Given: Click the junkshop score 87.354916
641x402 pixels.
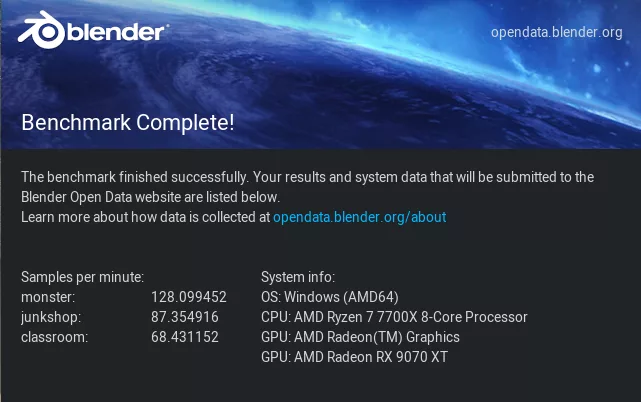Looking at the screenshot, I should (x=185, y=317).
